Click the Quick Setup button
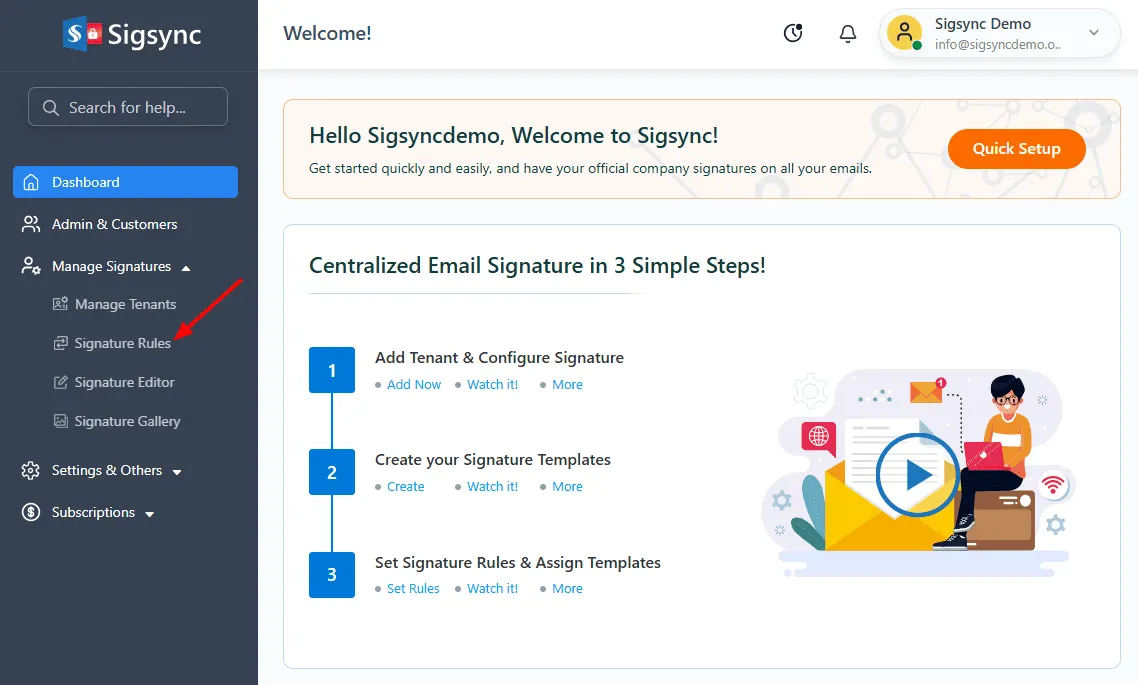This screenshot has height=685, width=1138. pos(1016,149)
